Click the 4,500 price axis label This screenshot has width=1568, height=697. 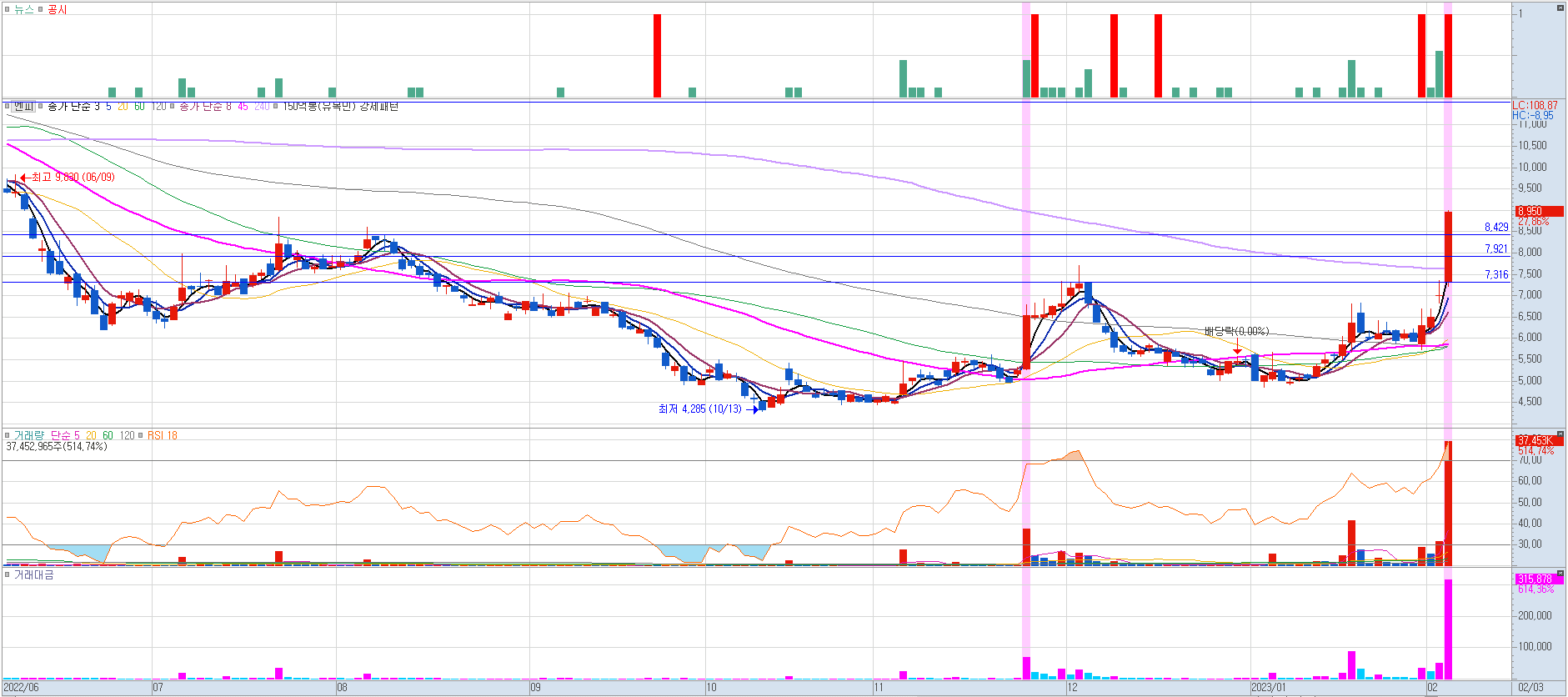(x=1530, y=401)
